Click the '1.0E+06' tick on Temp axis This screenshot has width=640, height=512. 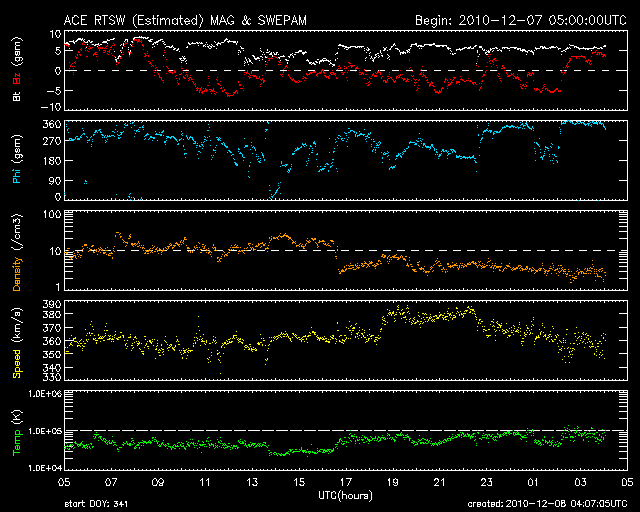[x=45, y=394]
